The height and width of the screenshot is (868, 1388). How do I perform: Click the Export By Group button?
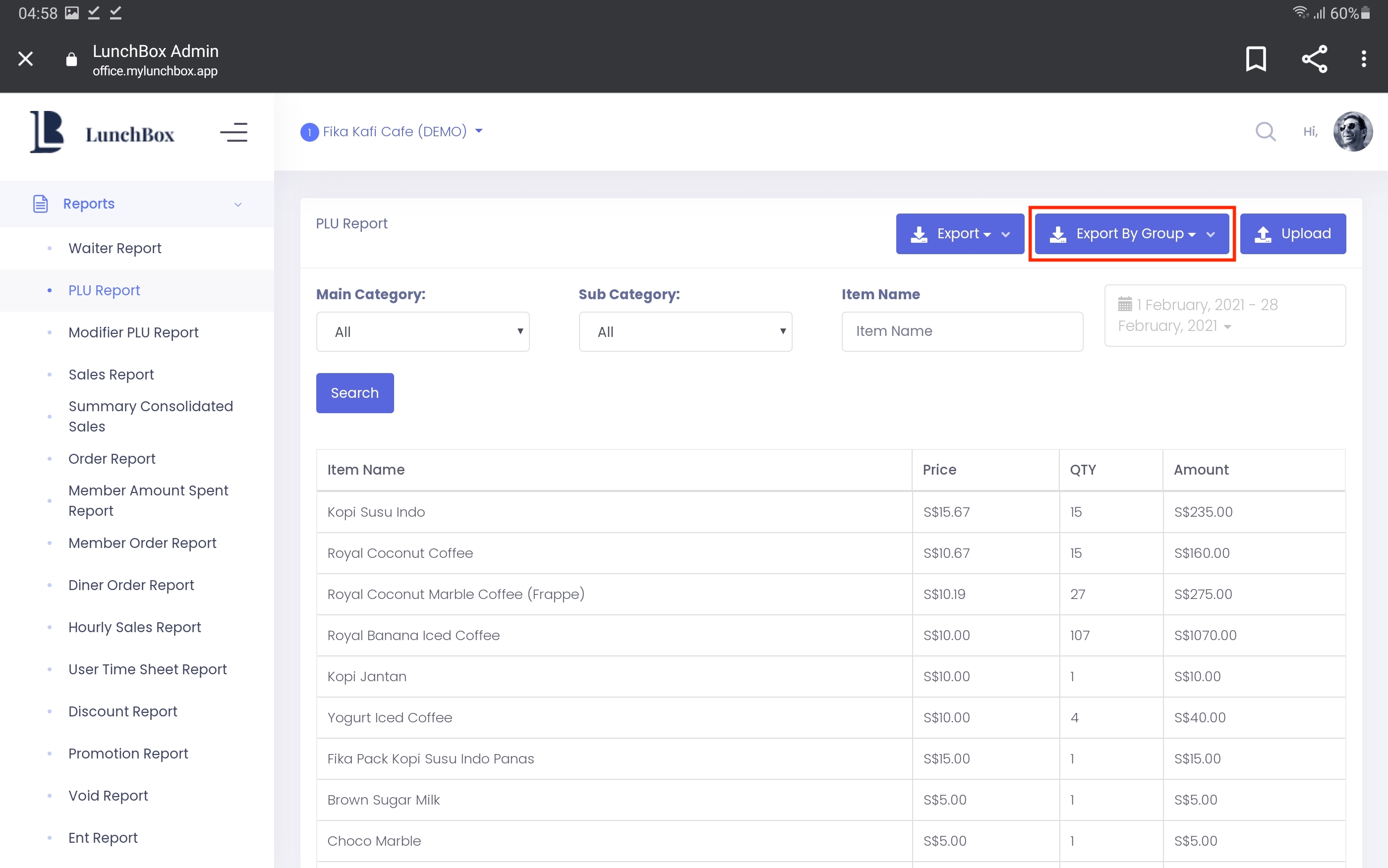1131,234
